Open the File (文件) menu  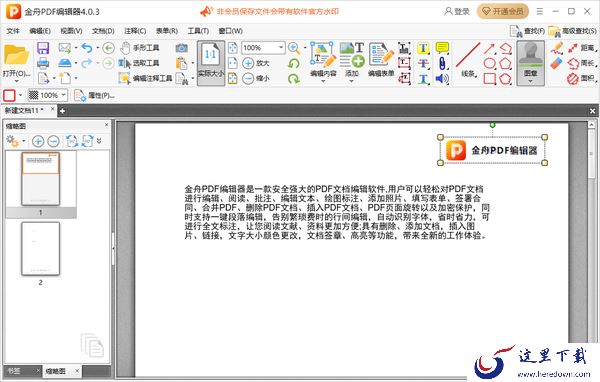tap(13, 31)
